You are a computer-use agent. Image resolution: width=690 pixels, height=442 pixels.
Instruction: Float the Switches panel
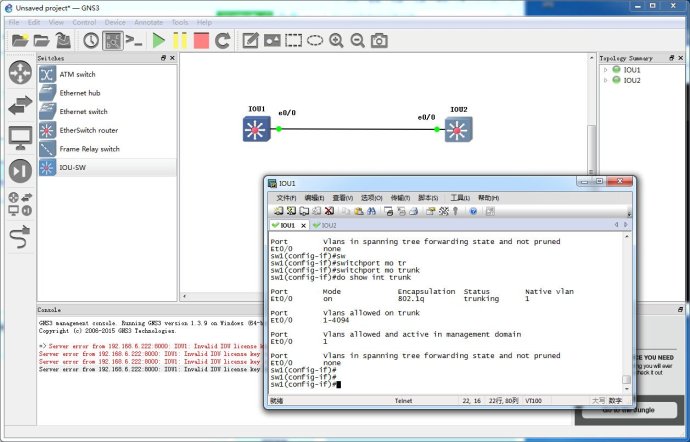pyautogui.click(x=163, y=58)
